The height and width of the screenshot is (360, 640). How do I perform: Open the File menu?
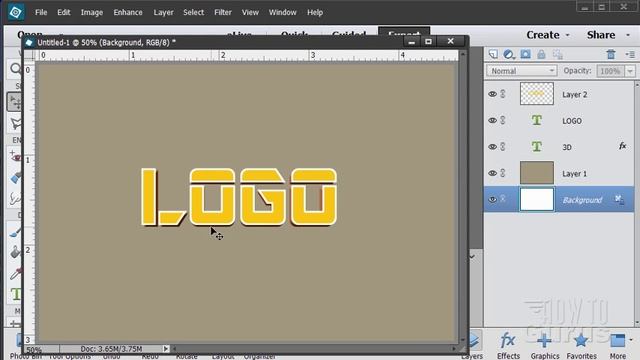[x=41, y=12]
